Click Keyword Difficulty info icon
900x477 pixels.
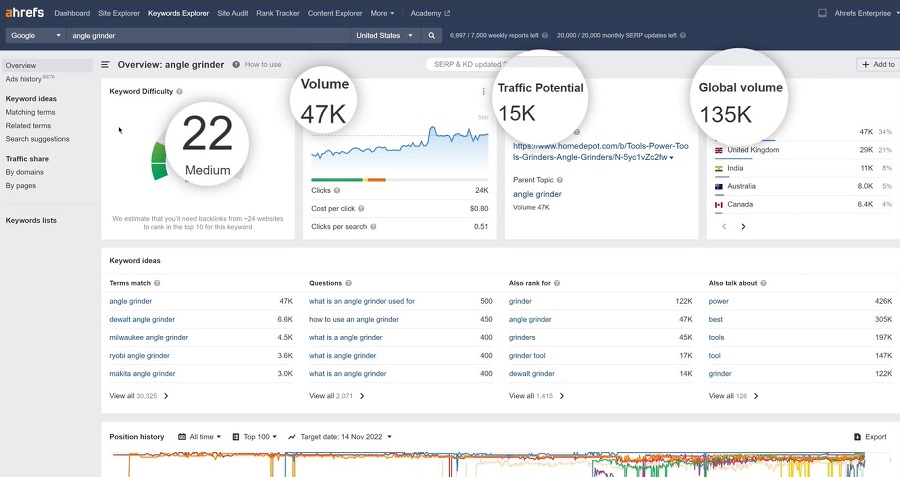(x=180, y=91)
